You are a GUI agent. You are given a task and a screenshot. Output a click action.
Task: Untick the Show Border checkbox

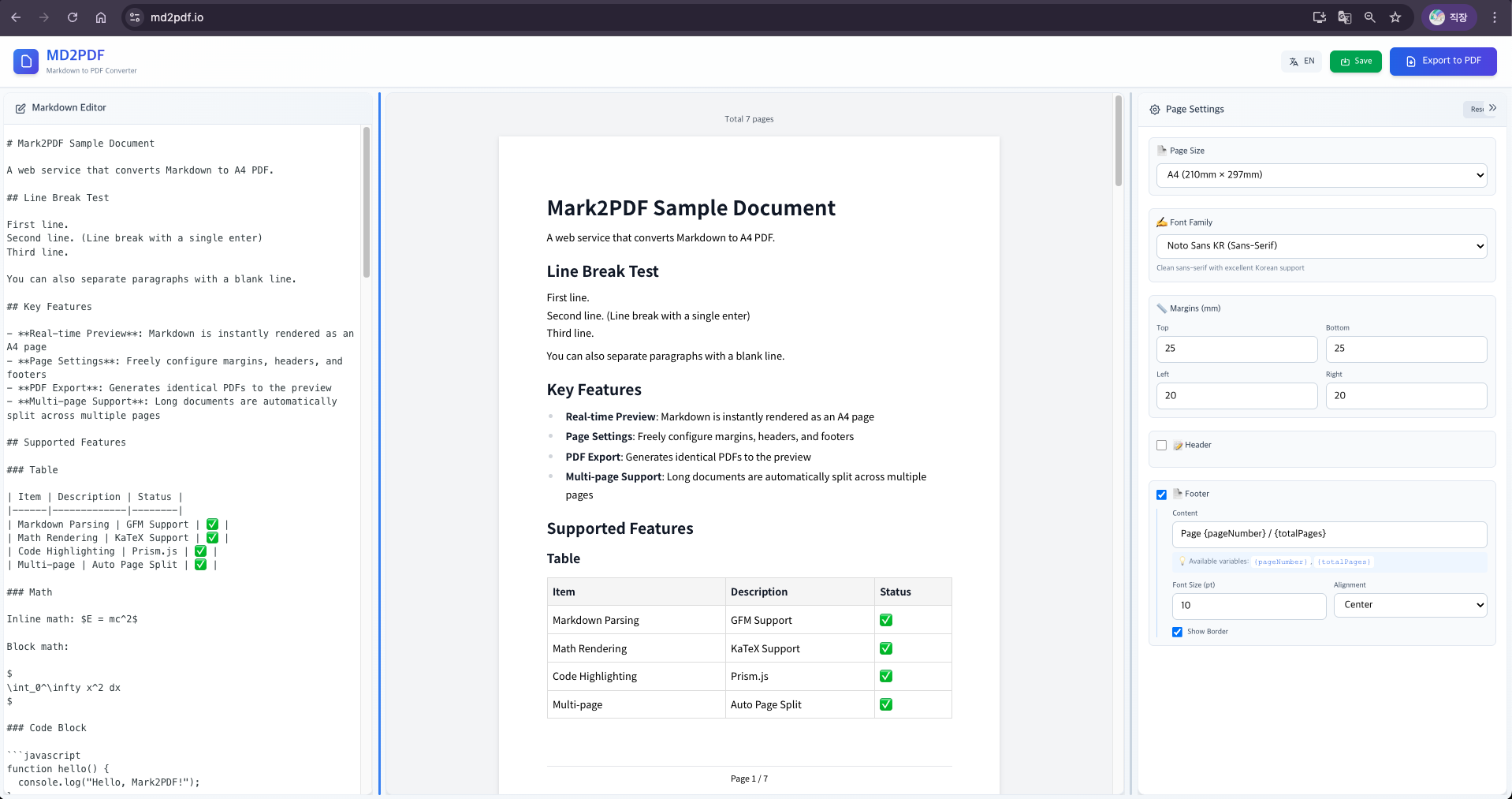click(x=1177, y=632)
